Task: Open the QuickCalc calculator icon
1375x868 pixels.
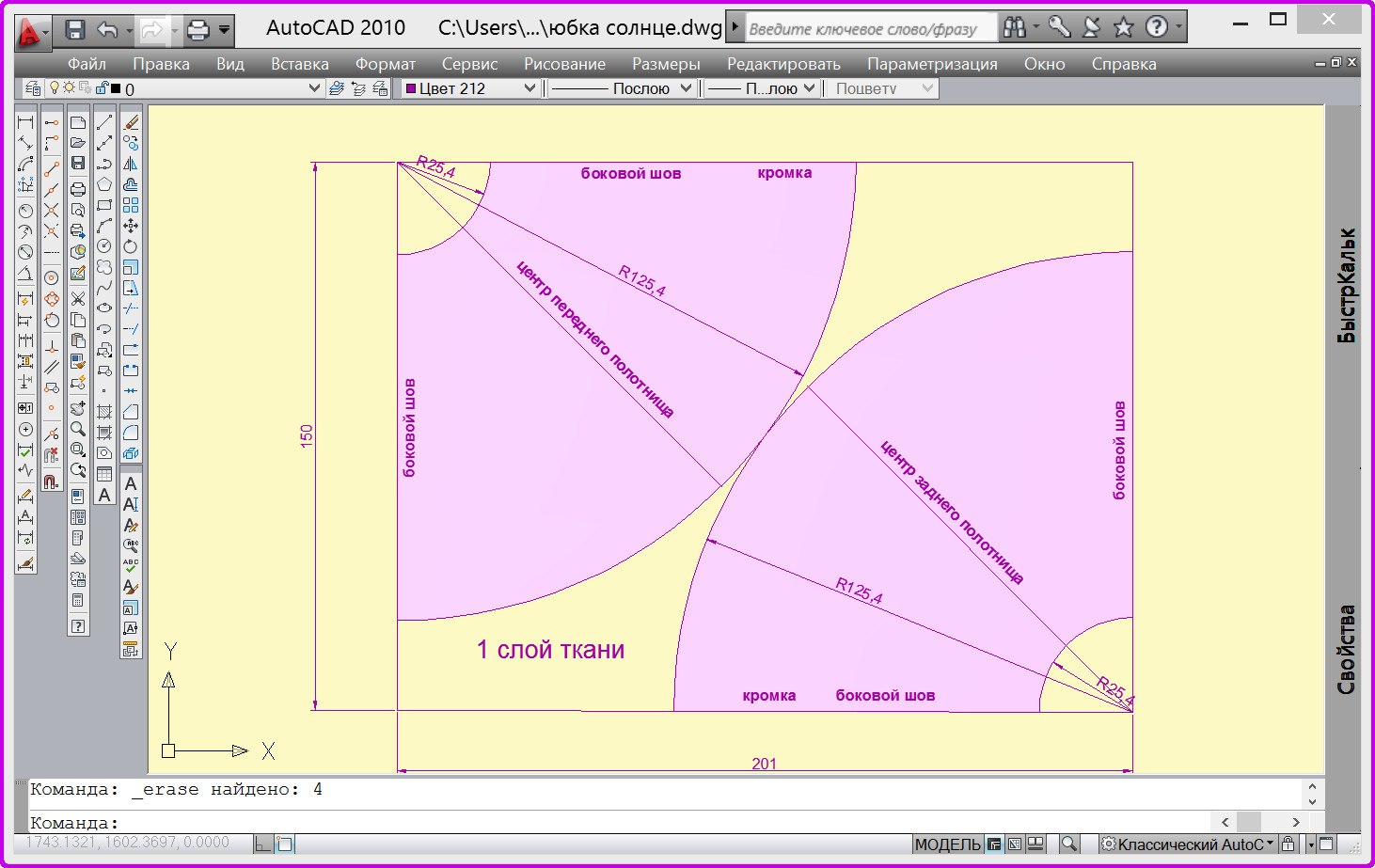Action: pyautogui.click(x=78, y=598)
